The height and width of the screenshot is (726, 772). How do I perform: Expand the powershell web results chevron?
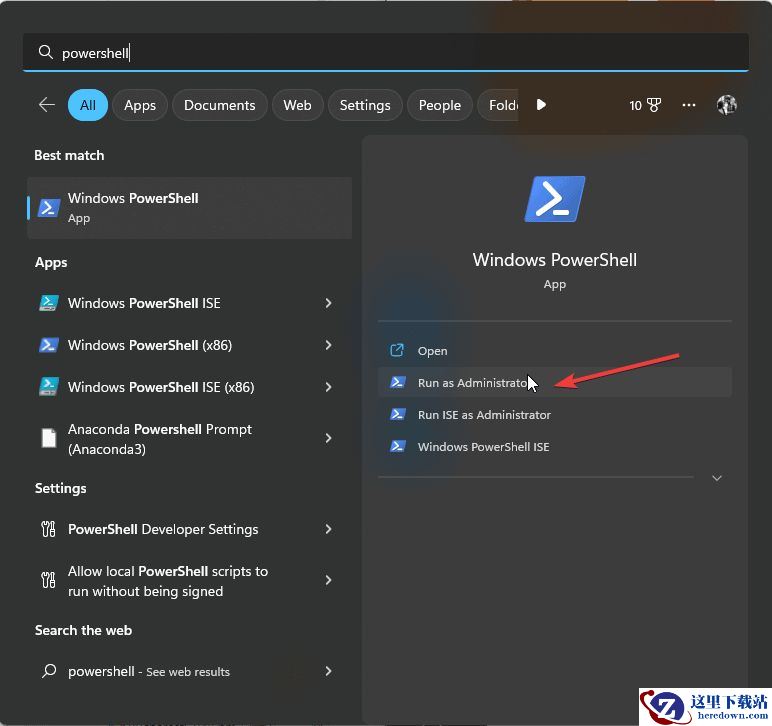[x=328, y=672]
